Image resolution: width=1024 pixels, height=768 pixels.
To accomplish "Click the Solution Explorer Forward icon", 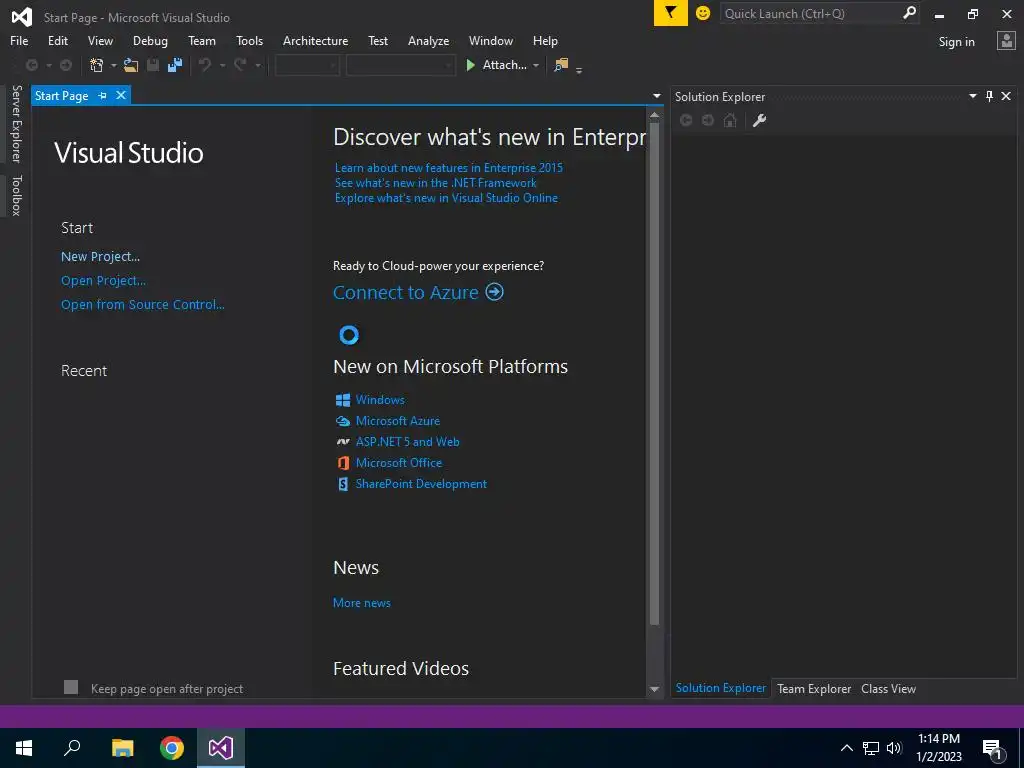I will pyautogui.click(x=708, y=120).
